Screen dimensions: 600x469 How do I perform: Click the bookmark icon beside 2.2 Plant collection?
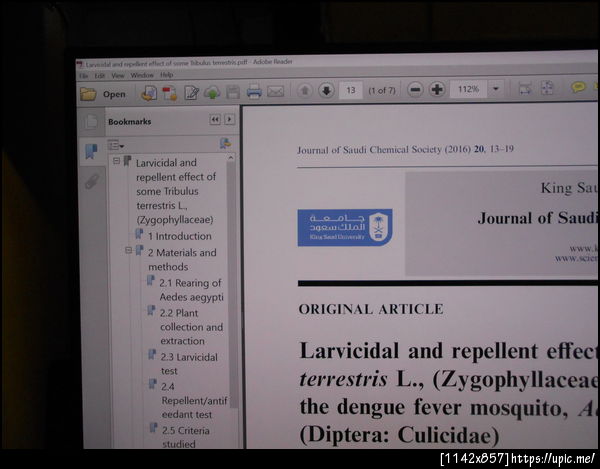[151, 311]
